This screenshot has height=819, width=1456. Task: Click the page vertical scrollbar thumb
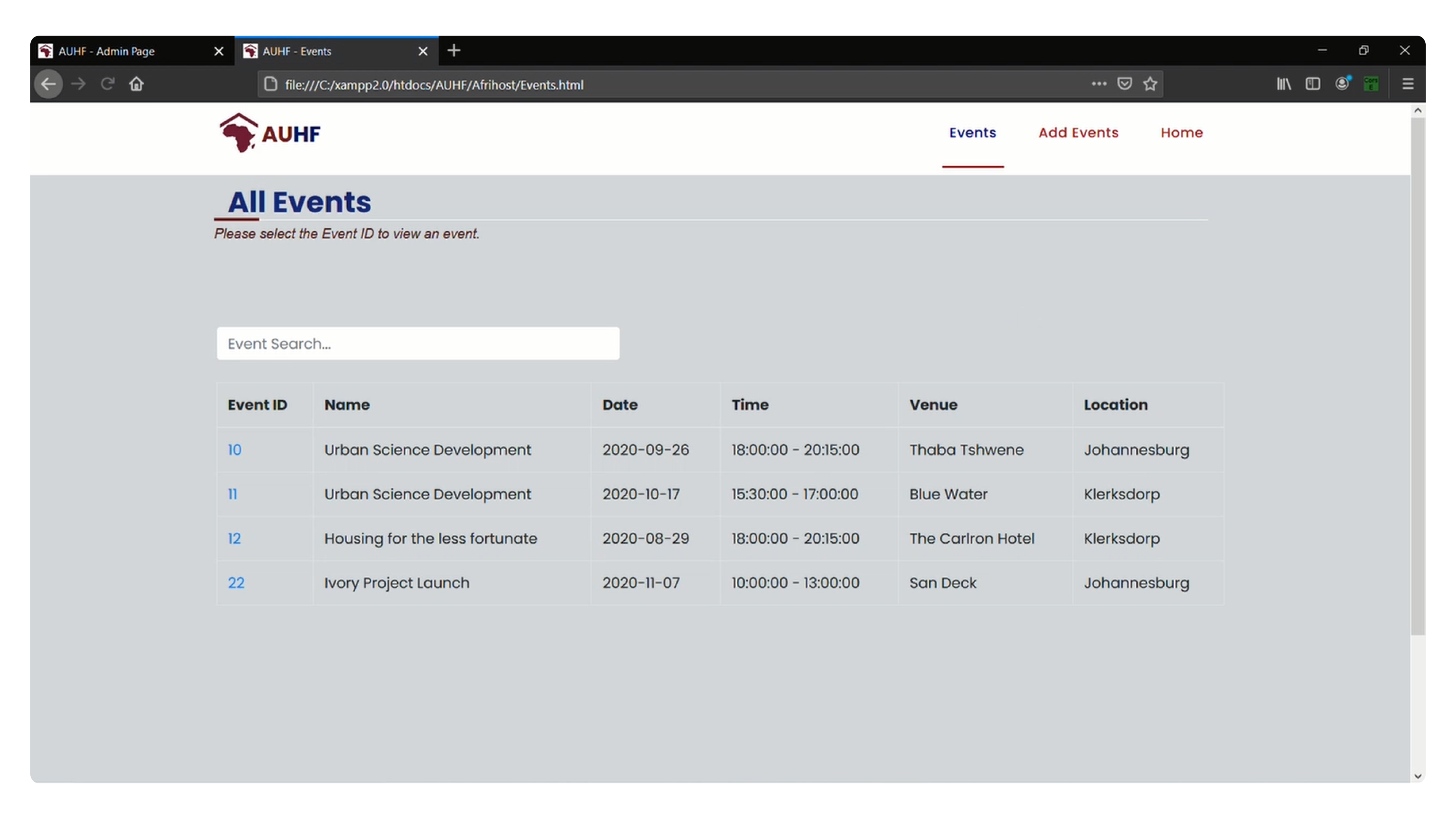[x=1418, y=376]
